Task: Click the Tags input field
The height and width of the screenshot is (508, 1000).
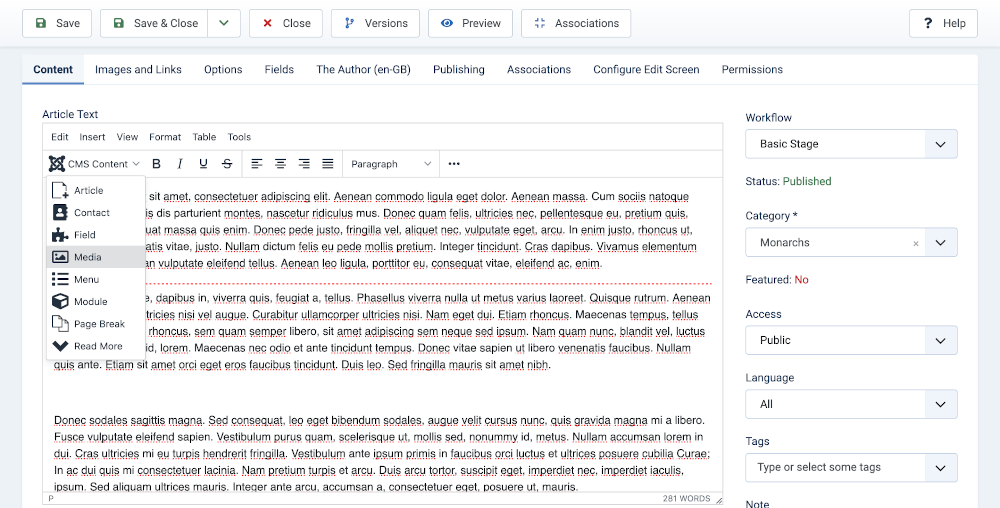Action: (835, 467)
